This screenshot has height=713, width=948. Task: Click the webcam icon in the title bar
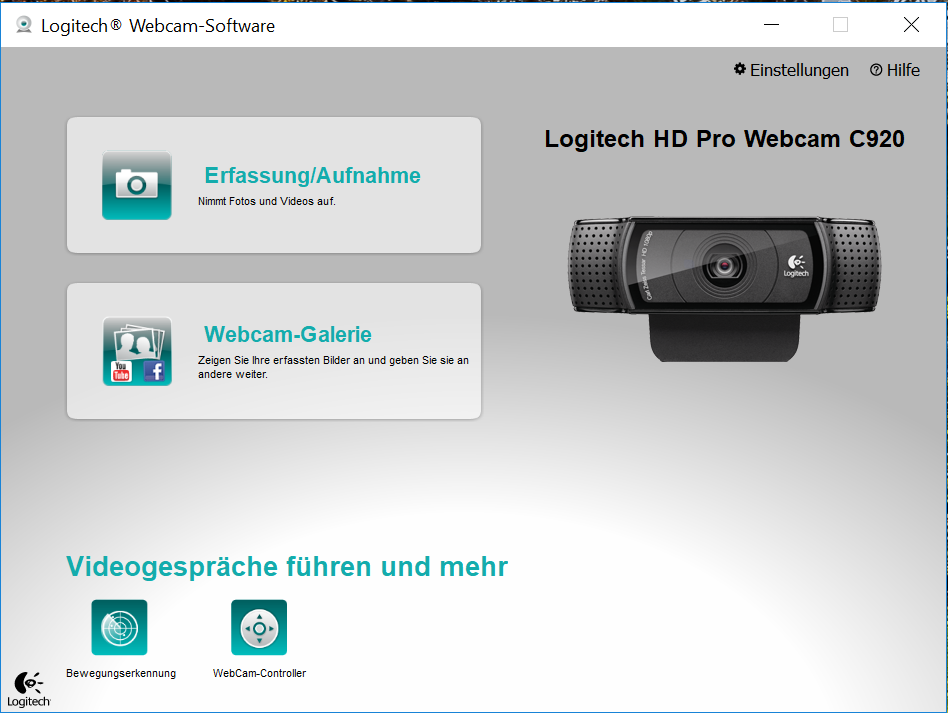point(24,25)
